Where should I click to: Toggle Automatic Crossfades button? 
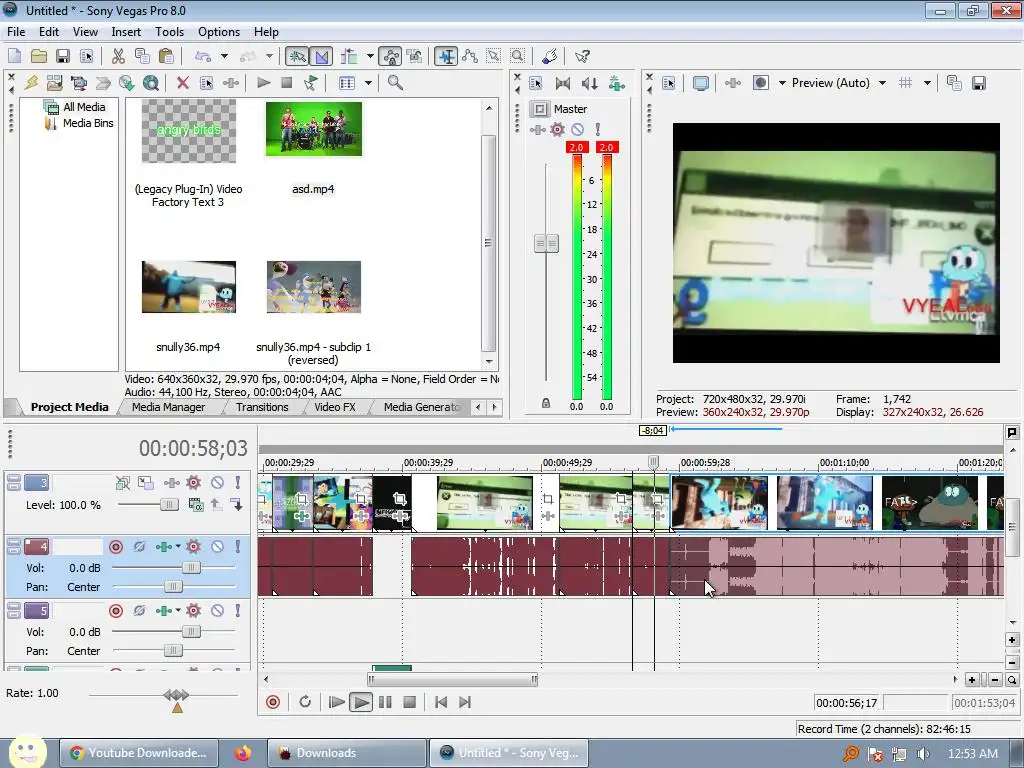click(x=321, y=56)
